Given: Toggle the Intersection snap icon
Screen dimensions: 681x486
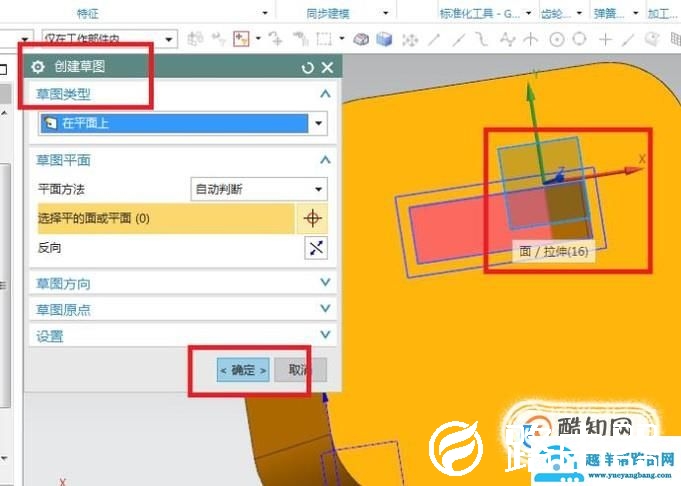Looking at the screenshot, I should pos(530,40).
